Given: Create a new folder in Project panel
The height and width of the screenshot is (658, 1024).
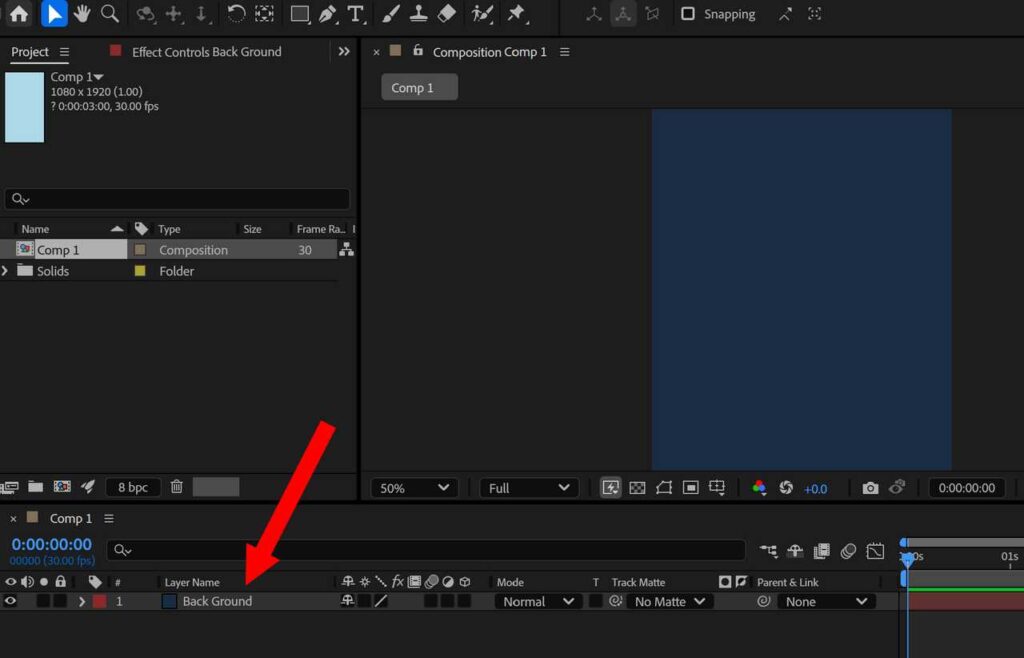Looking at the screenshot, I should tap(35, 487).
